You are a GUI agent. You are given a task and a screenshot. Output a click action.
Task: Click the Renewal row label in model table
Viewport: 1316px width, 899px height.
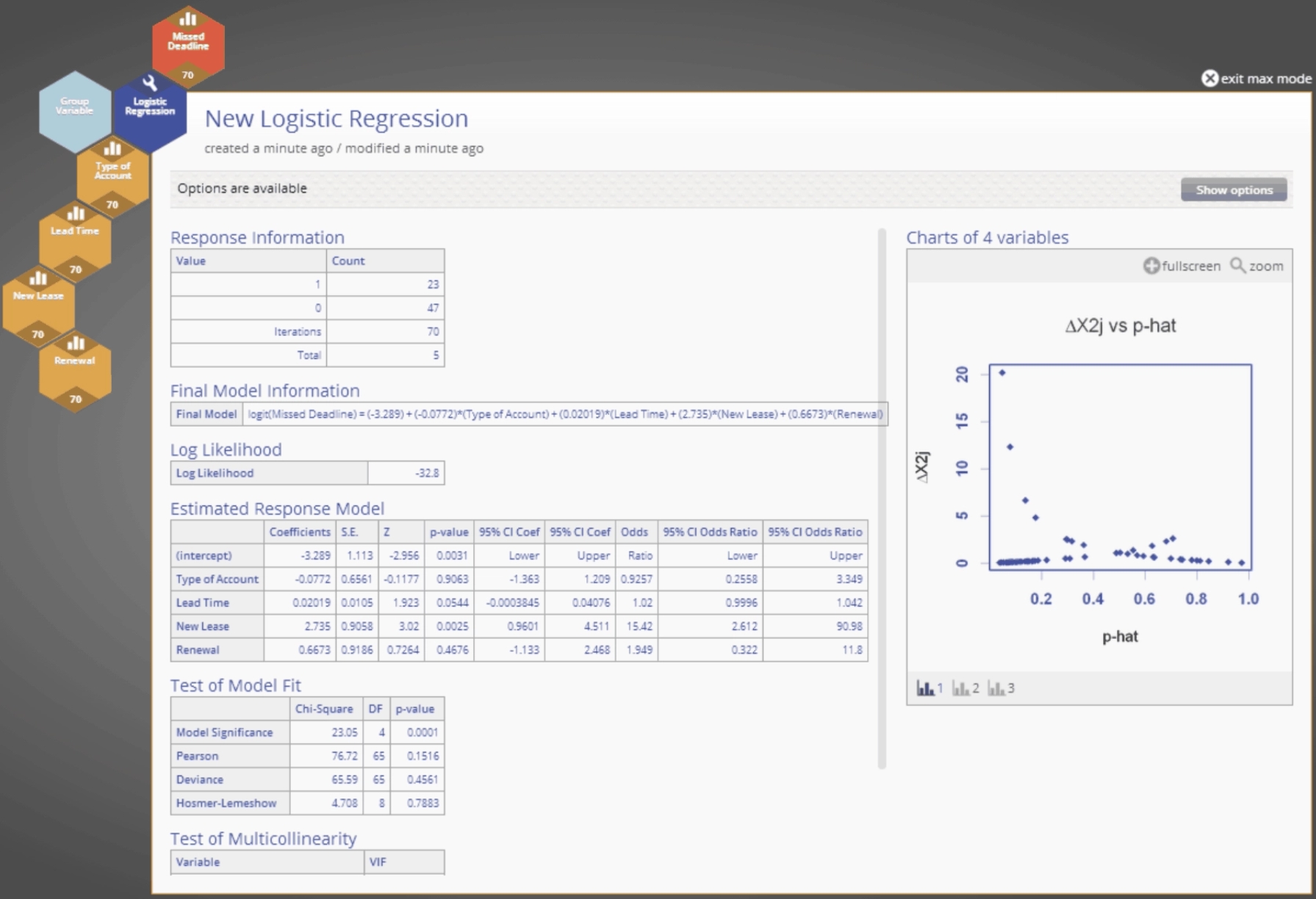217,649
